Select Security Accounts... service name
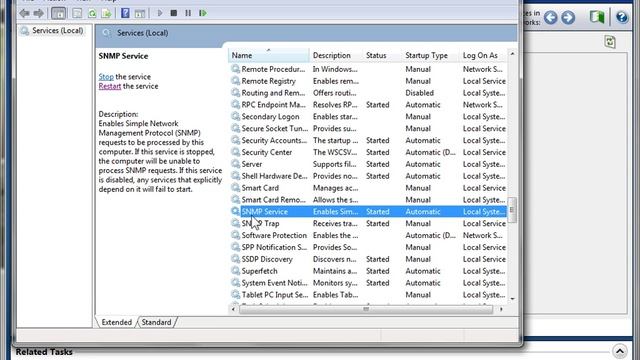This screenshot has height=360, width=640. (x=274, y=140)
